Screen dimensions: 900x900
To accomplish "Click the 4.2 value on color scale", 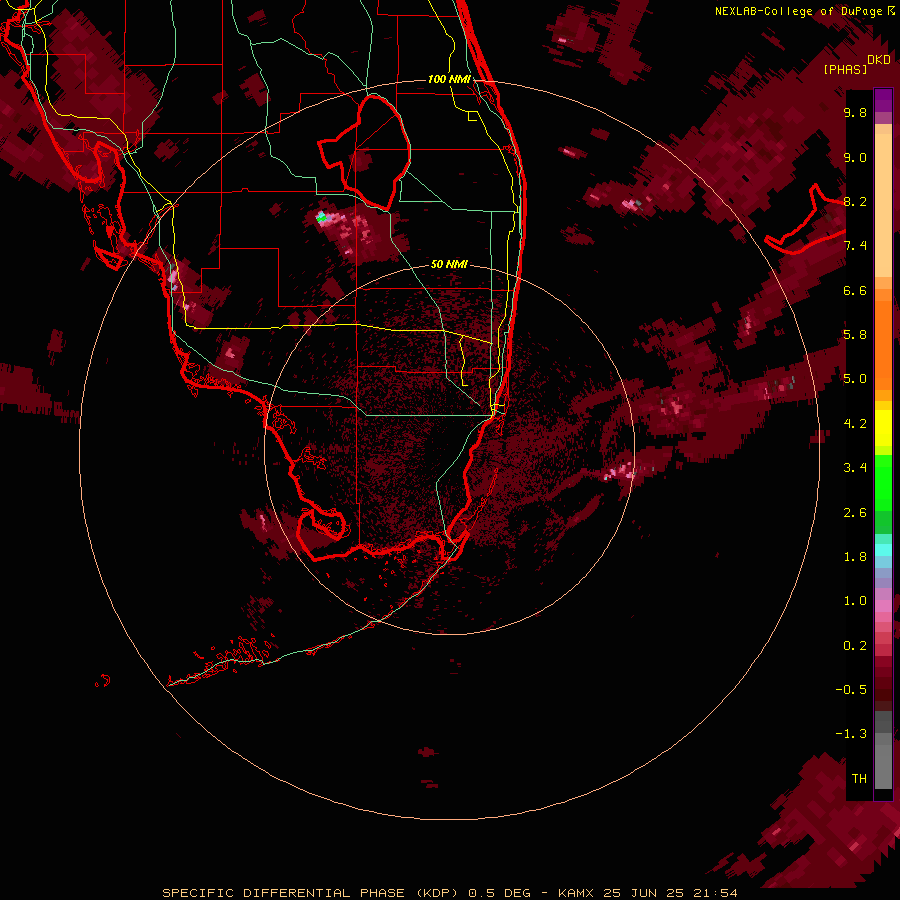I will point(855,424).
